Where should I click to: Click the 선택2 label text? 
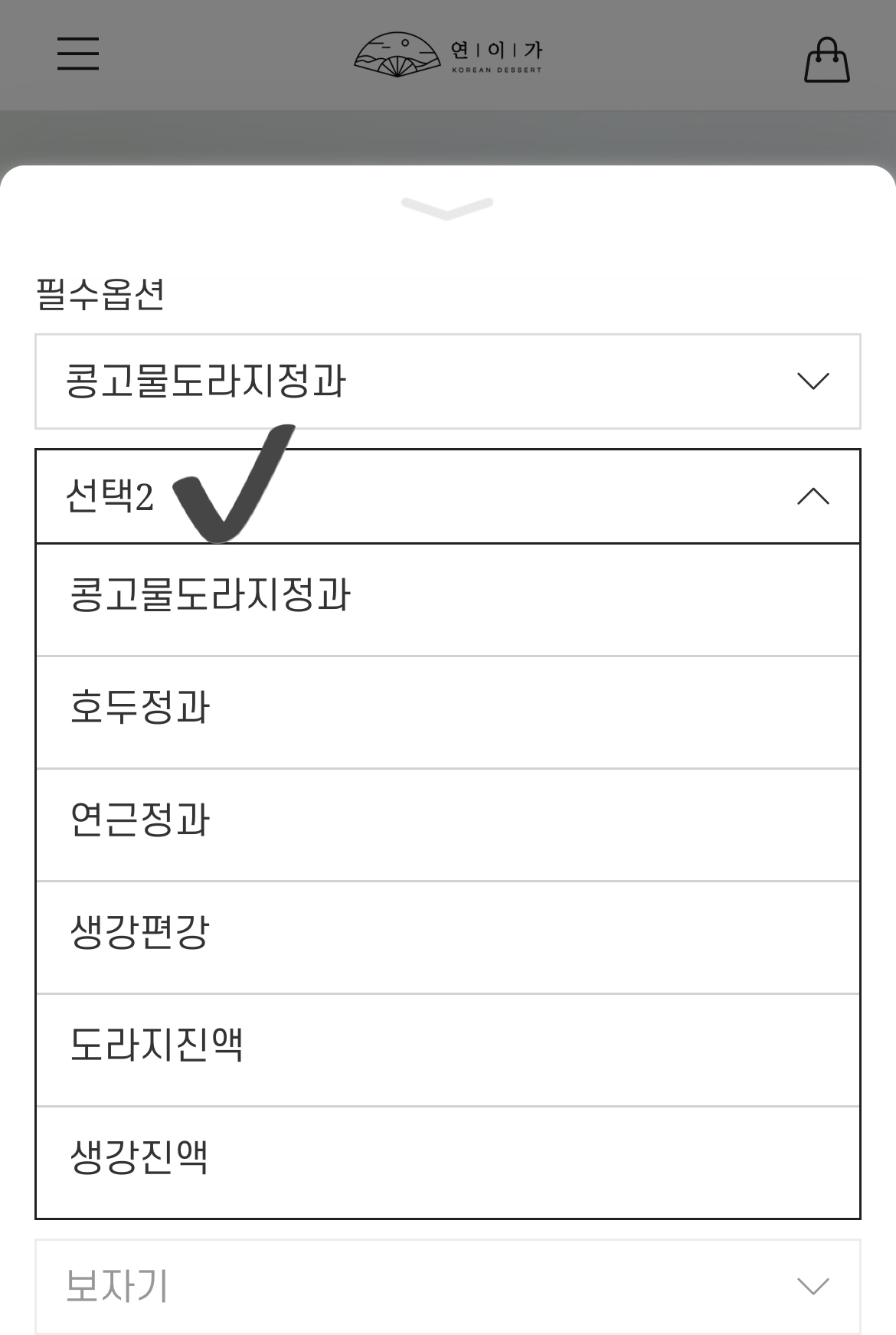click(110, 496)
